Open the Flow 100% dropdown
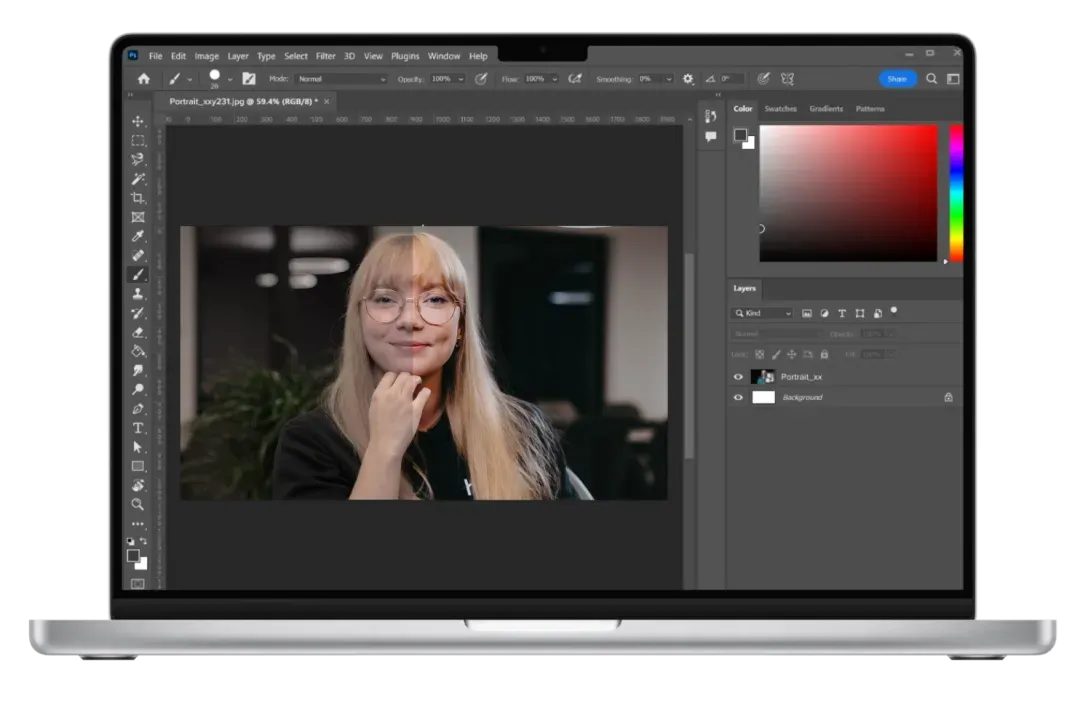The width and height of the screenshot is (1080, 715). click(x=554, y=79)
